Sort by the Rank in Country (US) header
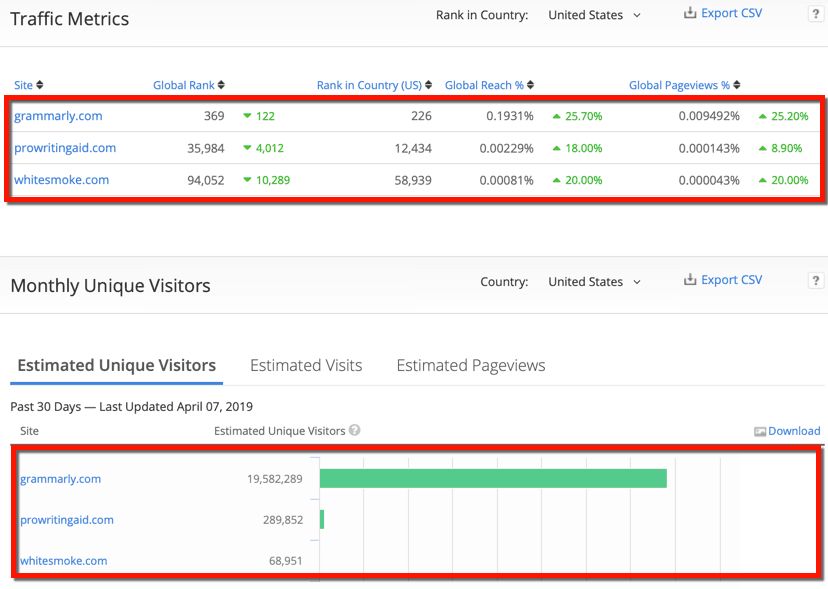 [x=369, y=85]
